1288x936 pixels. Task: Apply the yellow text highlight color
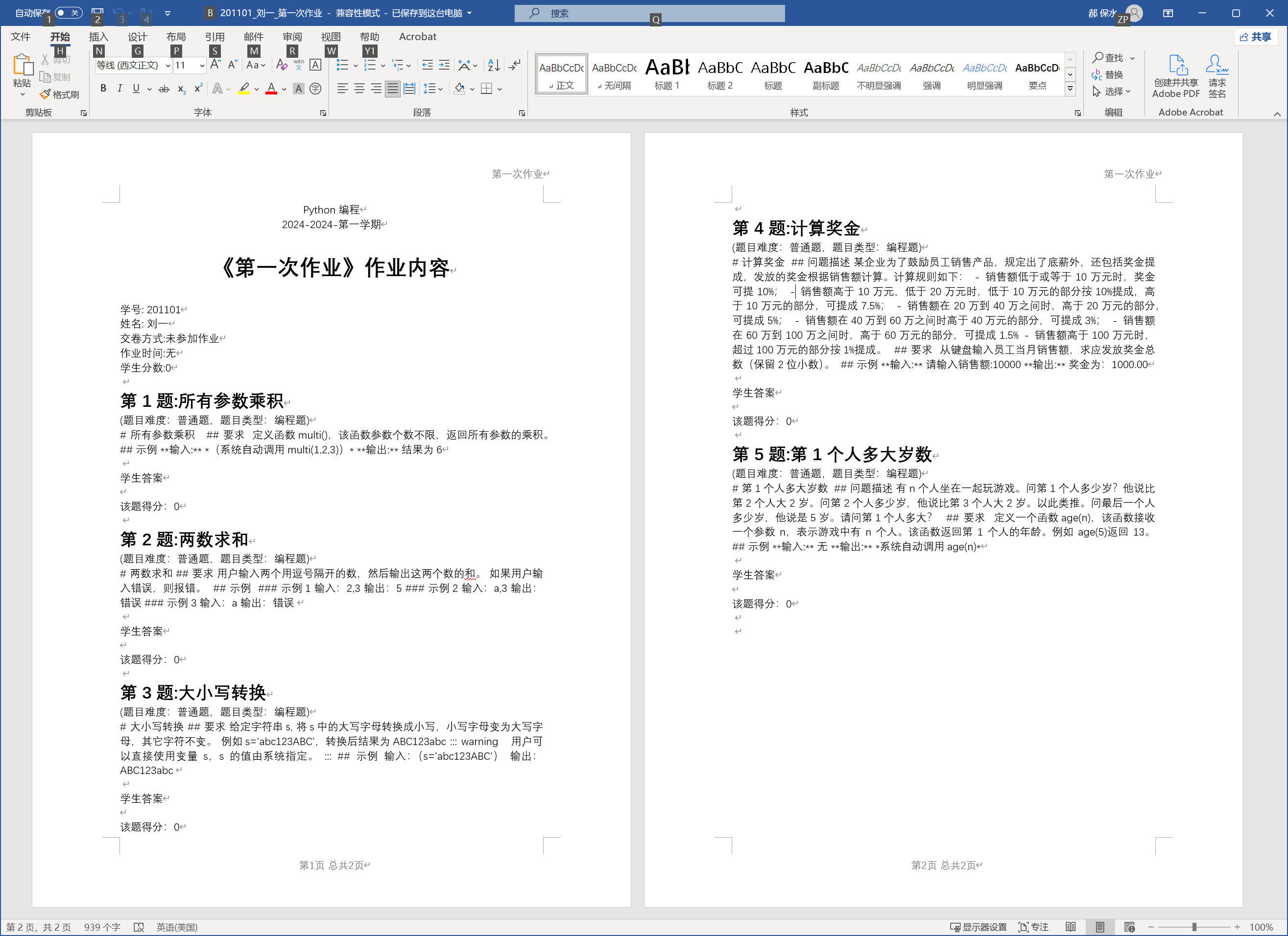pos(244,89)
